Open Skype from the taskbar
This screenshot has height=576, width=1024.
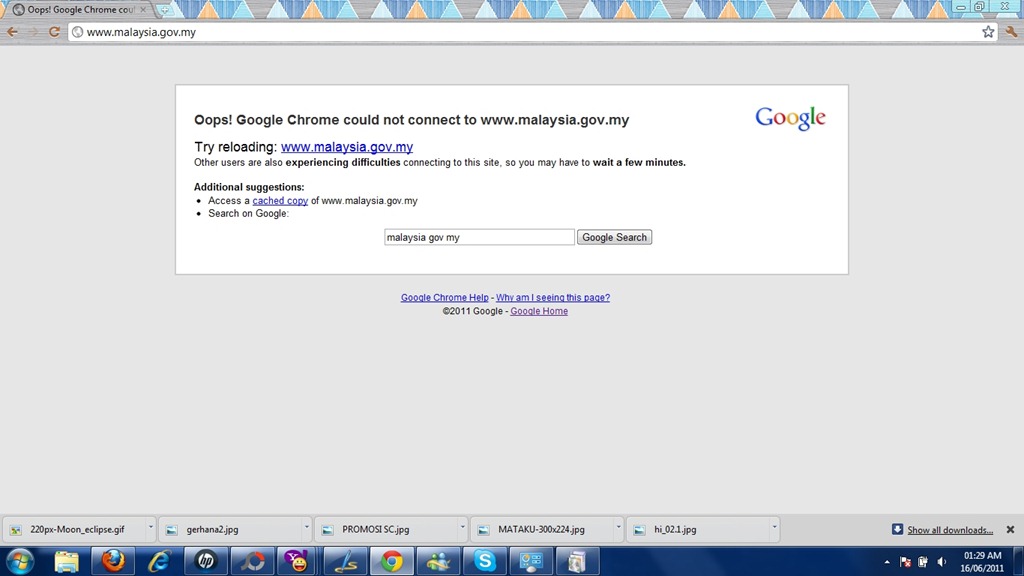[x=485, y=562]
